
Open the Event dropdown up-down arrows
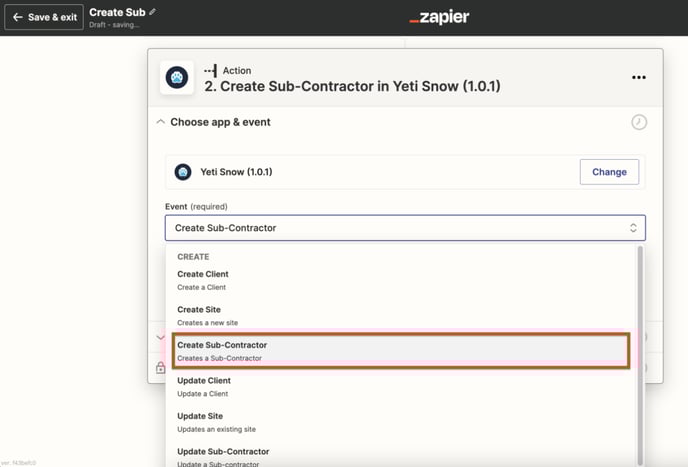pyautogui.click(x=633, y=228)
